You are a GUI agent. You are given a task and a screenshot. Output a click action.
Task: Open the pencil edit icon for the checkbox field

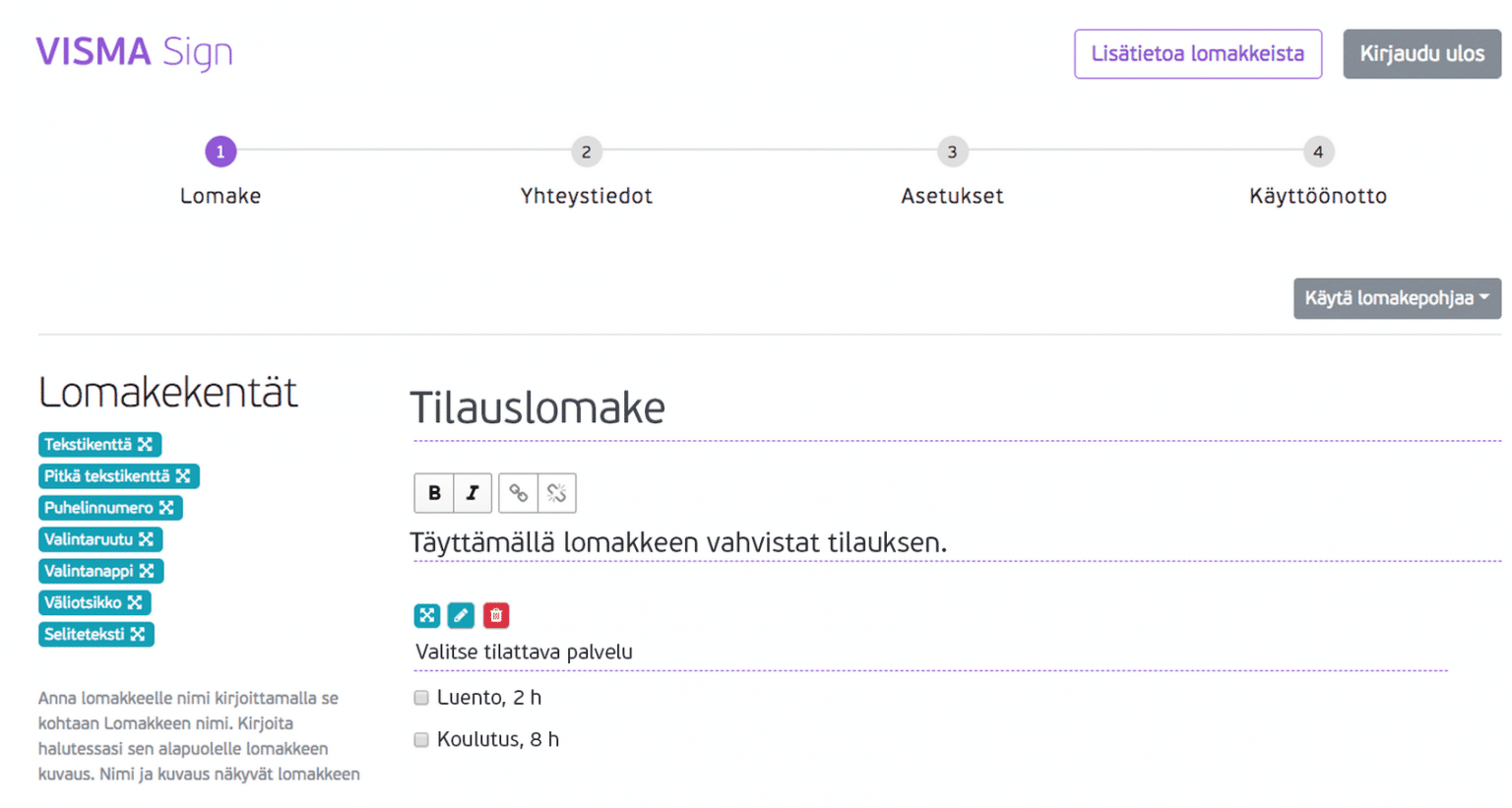coord(461,615)
